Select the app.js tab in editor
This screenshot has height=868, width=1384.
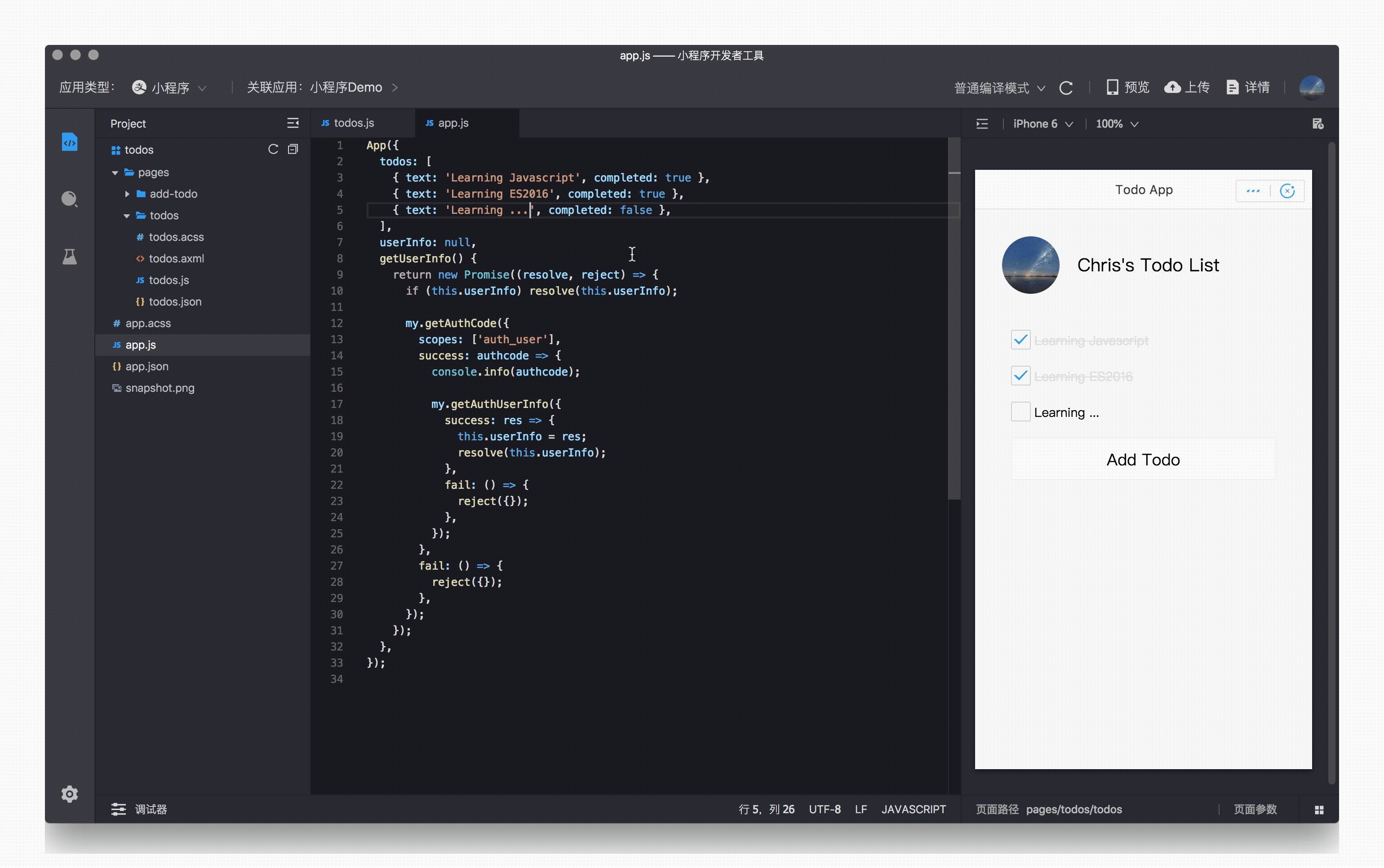[450, 122]
